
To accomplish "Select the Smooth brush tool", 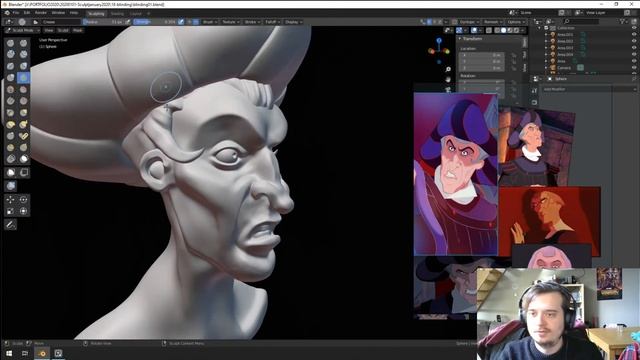I will [11, 89].
